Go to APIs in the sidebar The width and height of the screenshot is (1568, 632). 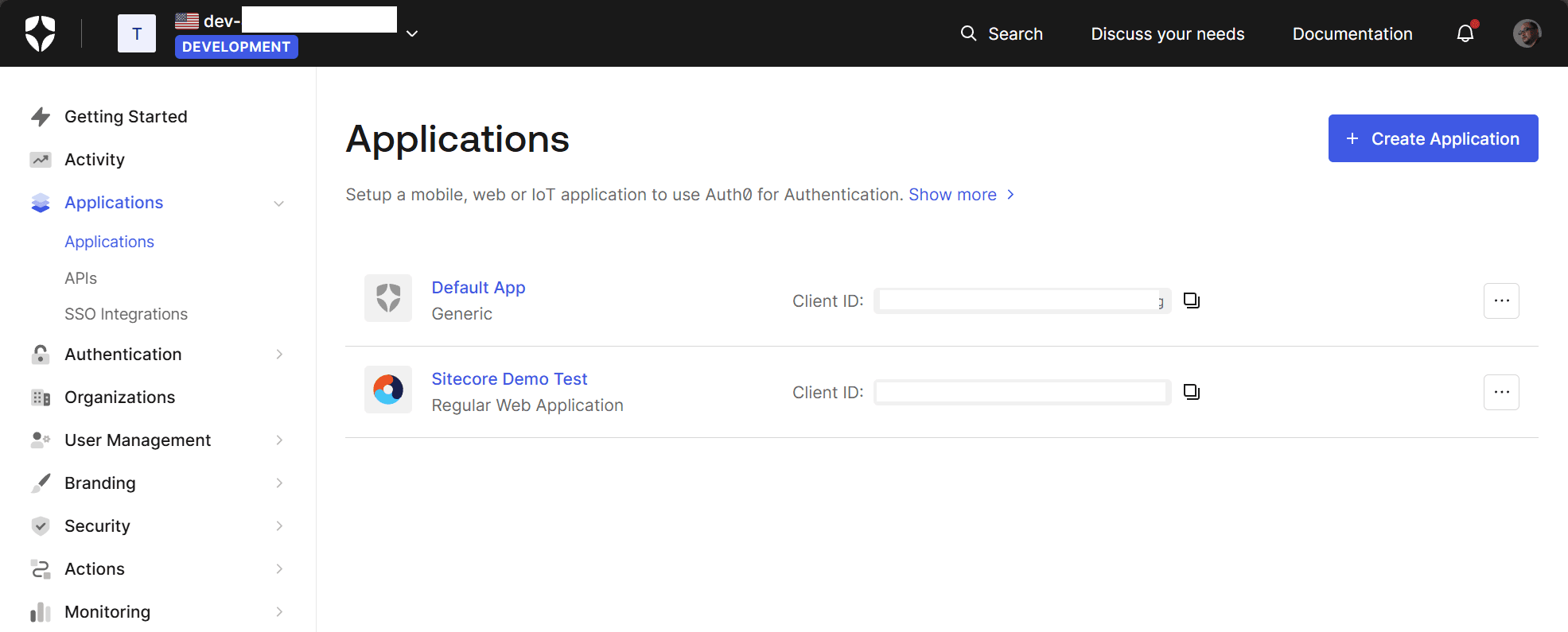[x=81, y=278]
